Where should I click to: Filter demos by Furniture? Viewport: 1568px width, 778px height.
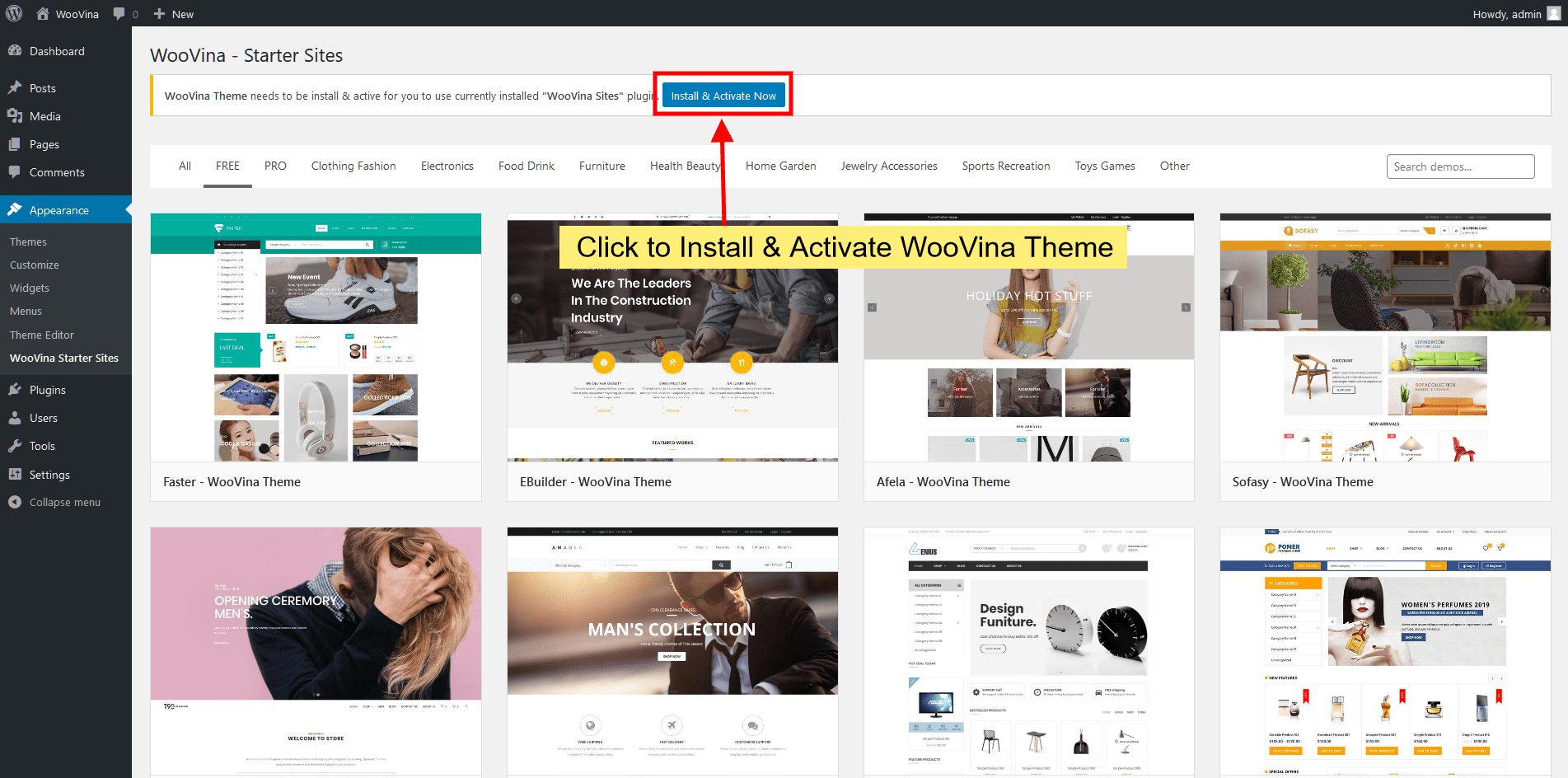click(602, 166)
